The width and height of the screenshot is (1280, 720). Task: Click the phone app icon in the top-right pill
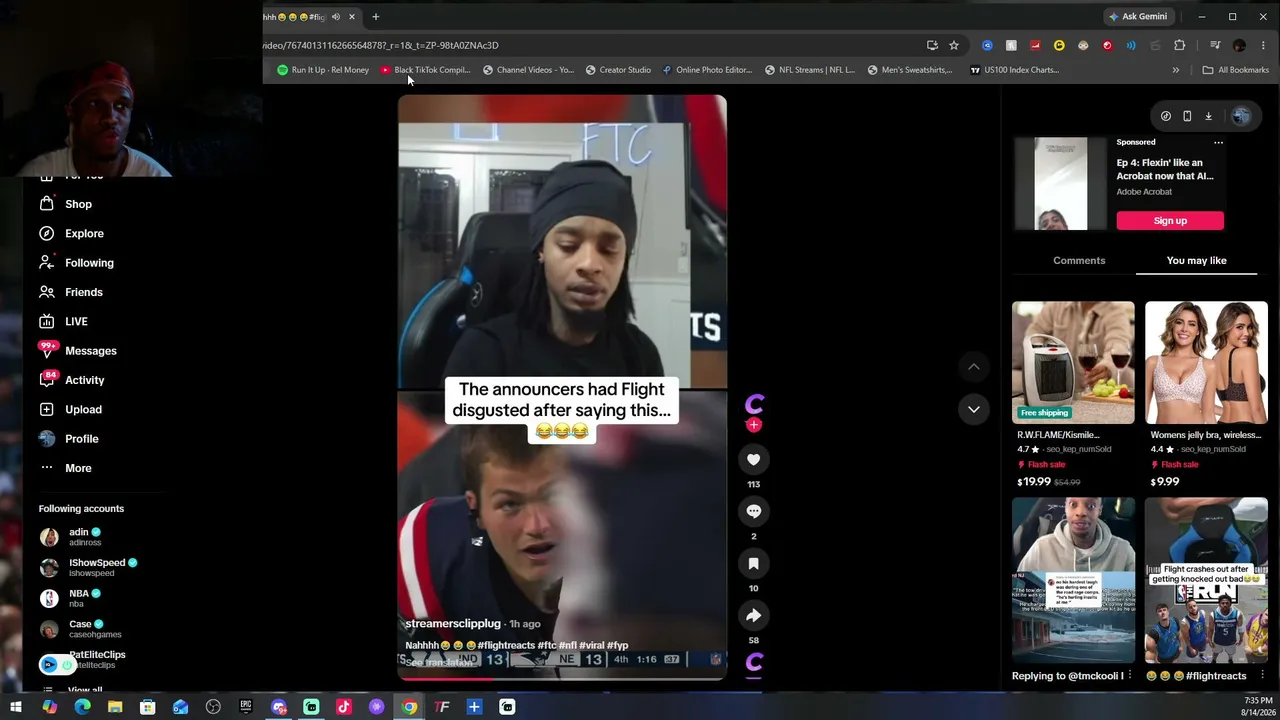click(x=1187, y=116)
